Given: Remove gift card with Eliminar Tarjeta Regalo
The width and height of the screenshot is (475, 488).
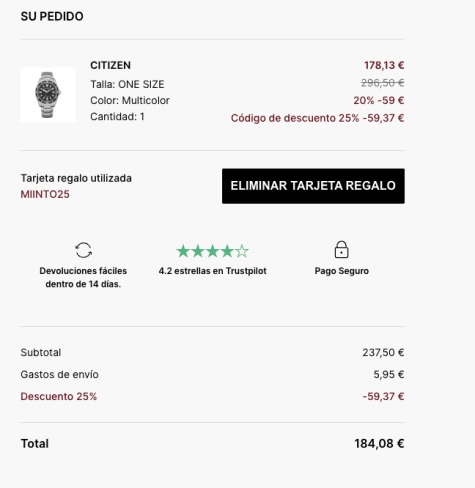Looking at the screenshot, I should tap(313, 186).
